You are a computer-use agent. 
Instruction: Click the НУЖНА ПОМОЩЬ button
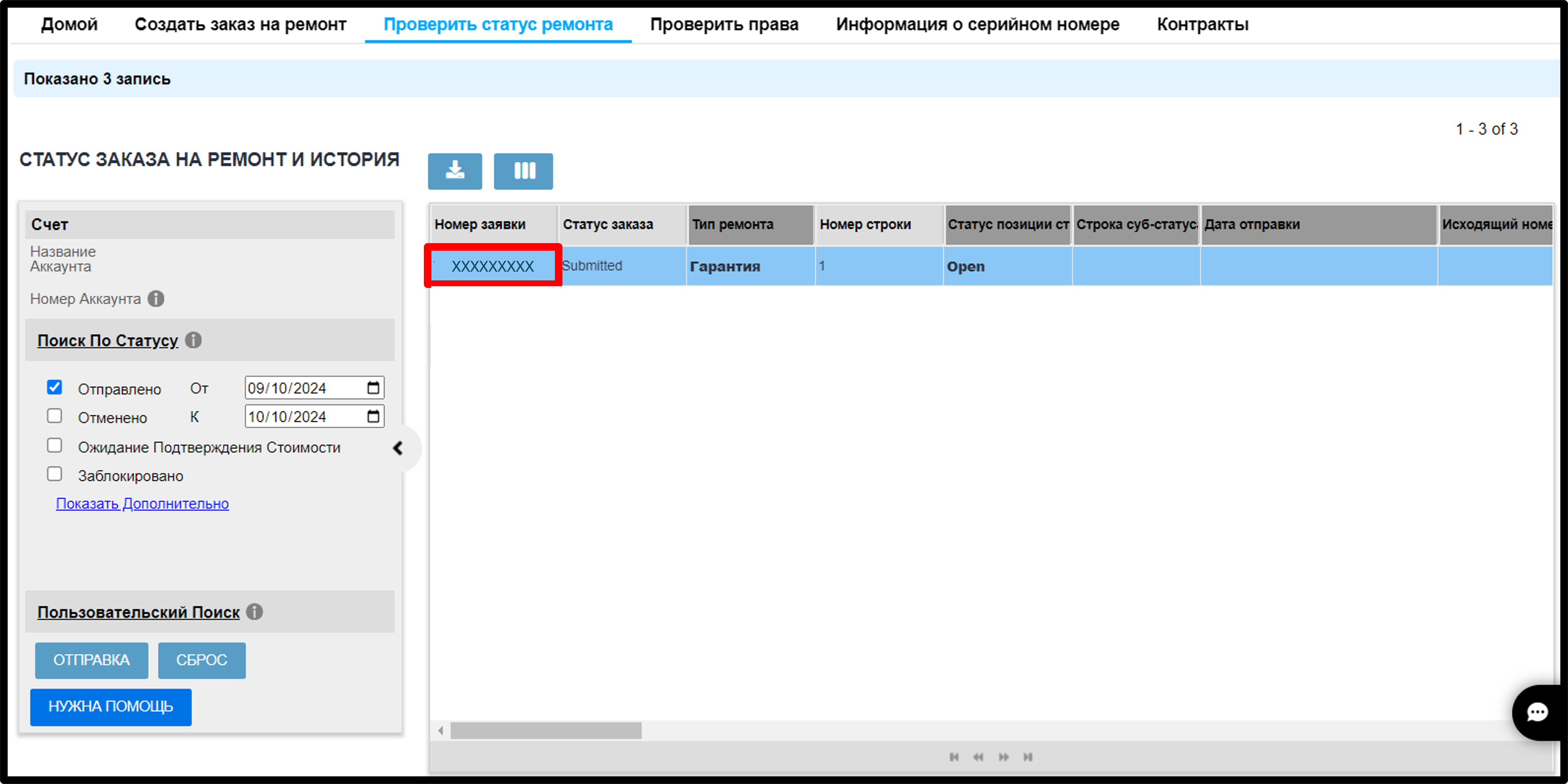point(111,707)
